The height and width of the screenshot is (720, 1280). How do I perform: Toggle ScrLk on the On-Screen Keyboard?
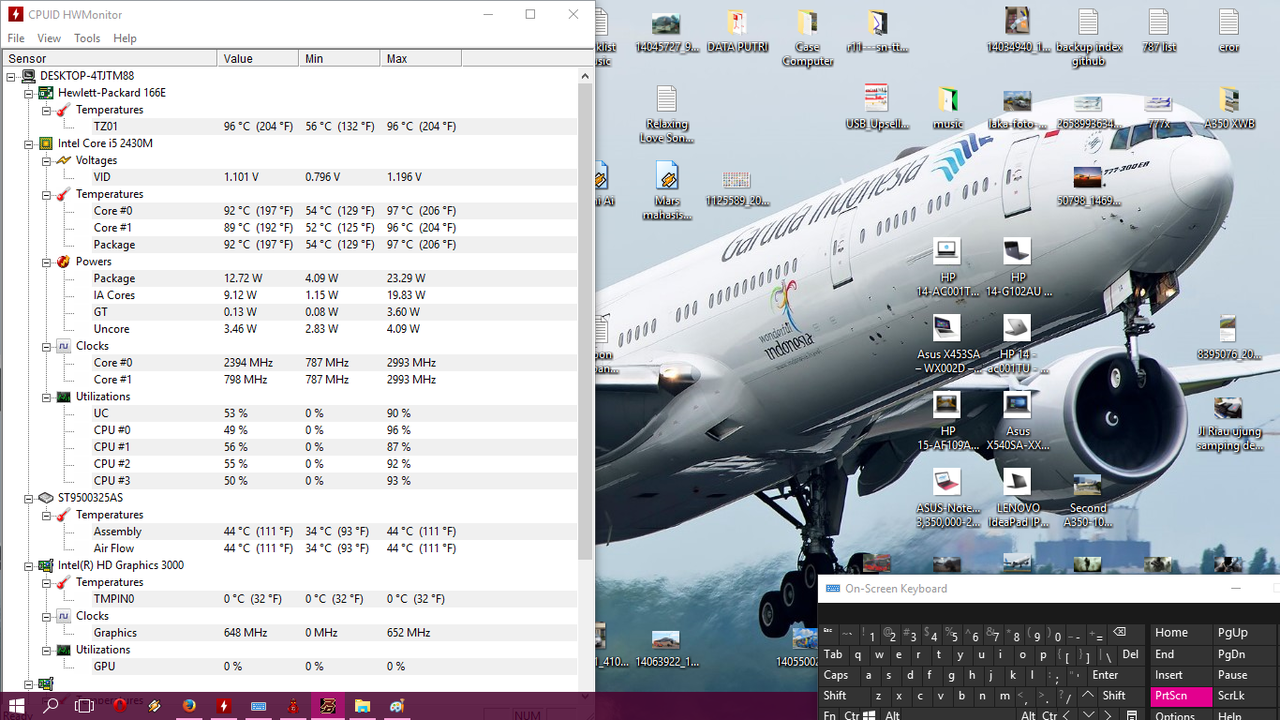[1243, 696]
